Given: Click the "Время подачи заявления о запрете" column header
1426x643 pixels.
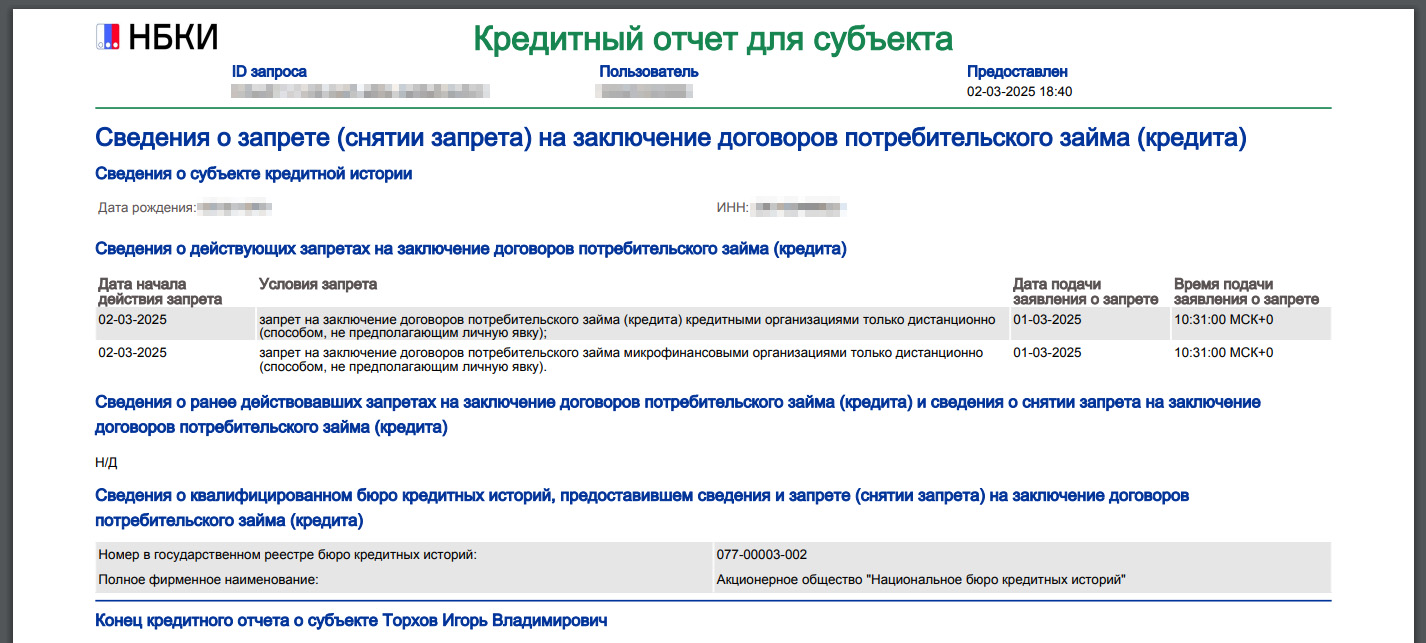Looking at the screenshot, I should (1246, 292).
